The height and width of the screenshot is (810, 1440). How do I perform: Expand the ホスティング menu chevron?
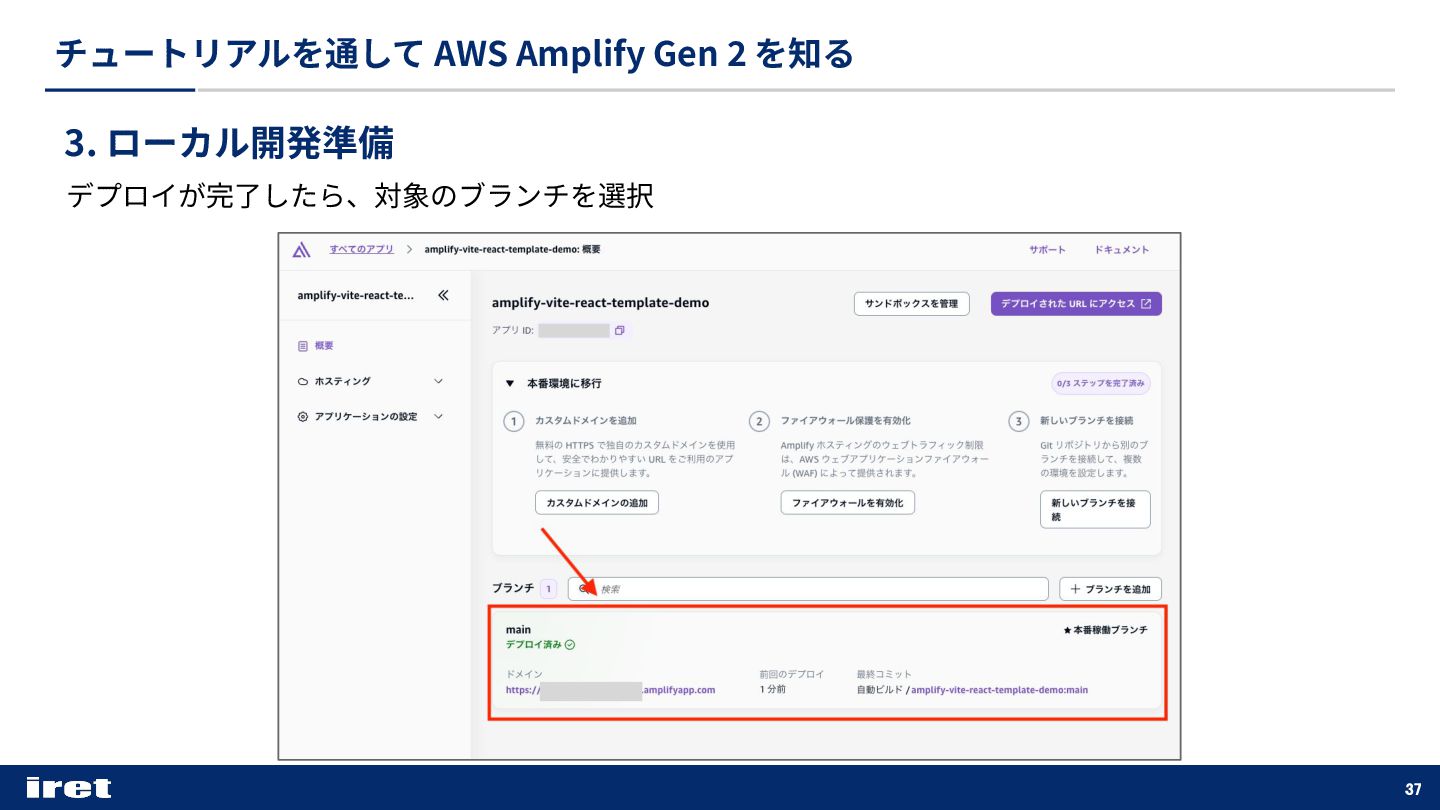(x=438, y=381)
